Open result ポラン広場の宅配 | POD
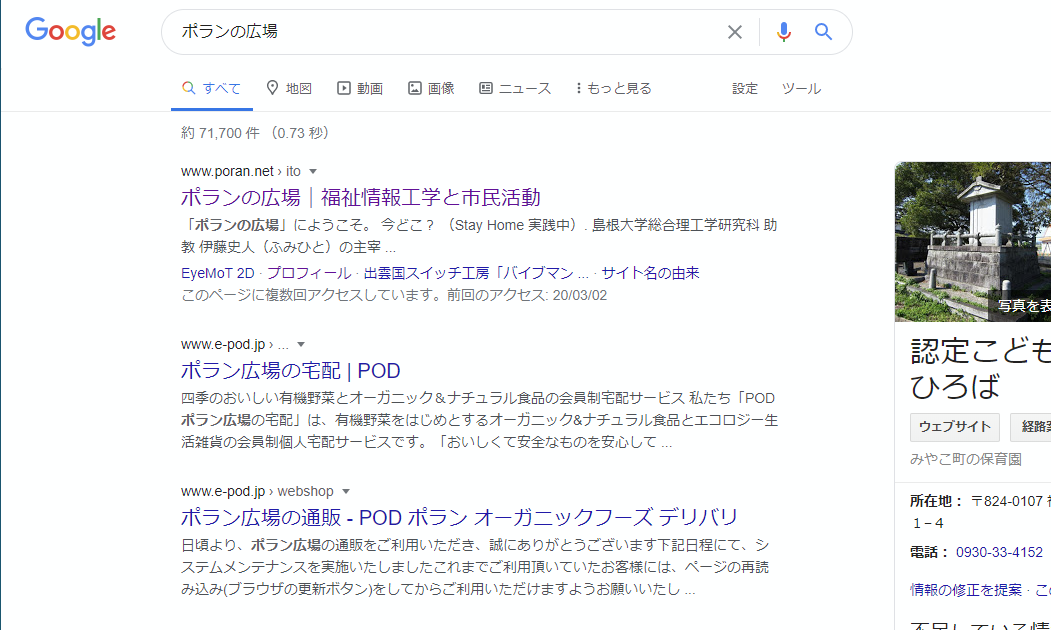Screen dimensions: 1051x630 click(x=290, y=371)
